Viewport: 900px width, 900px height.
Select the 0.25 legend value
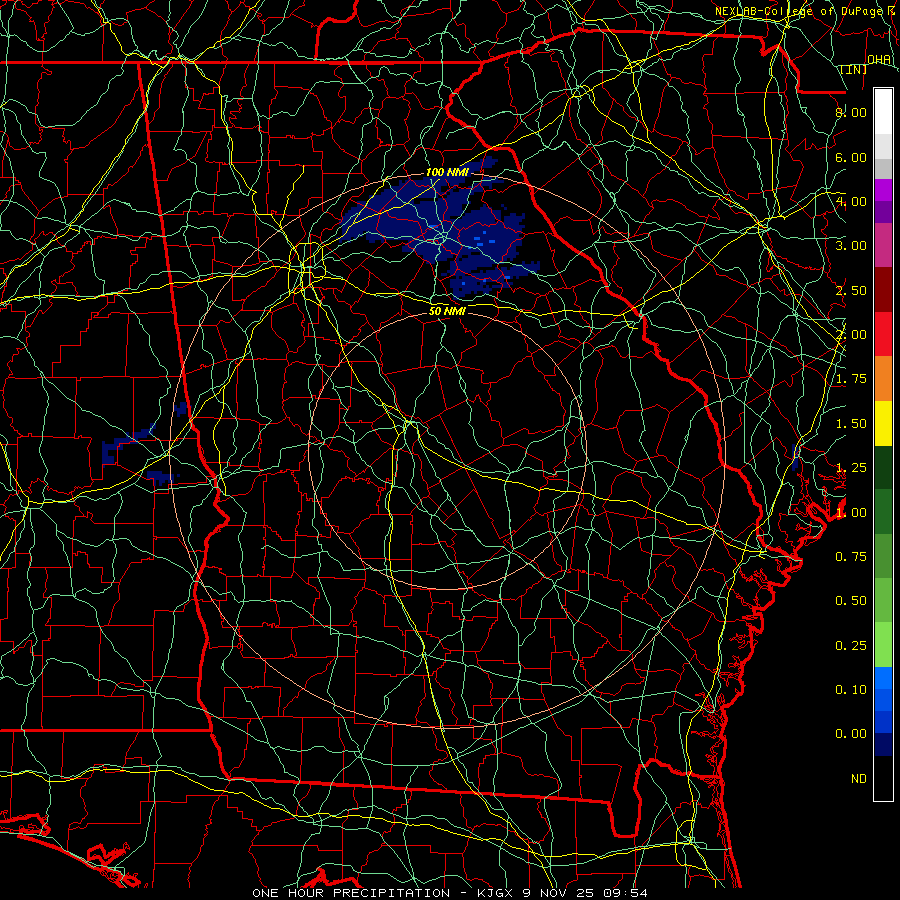851,646
